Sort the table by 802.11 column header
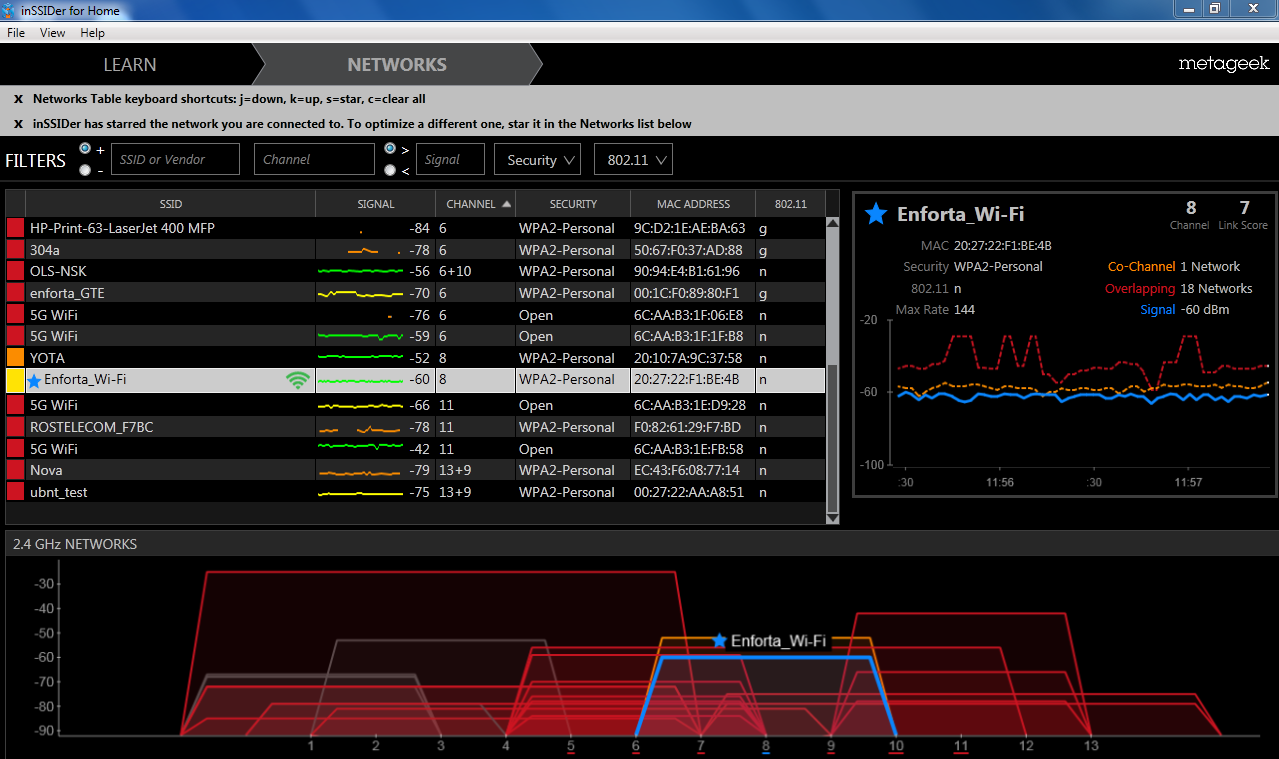This screenshot has height=759, width=1279. click(790, 204)
